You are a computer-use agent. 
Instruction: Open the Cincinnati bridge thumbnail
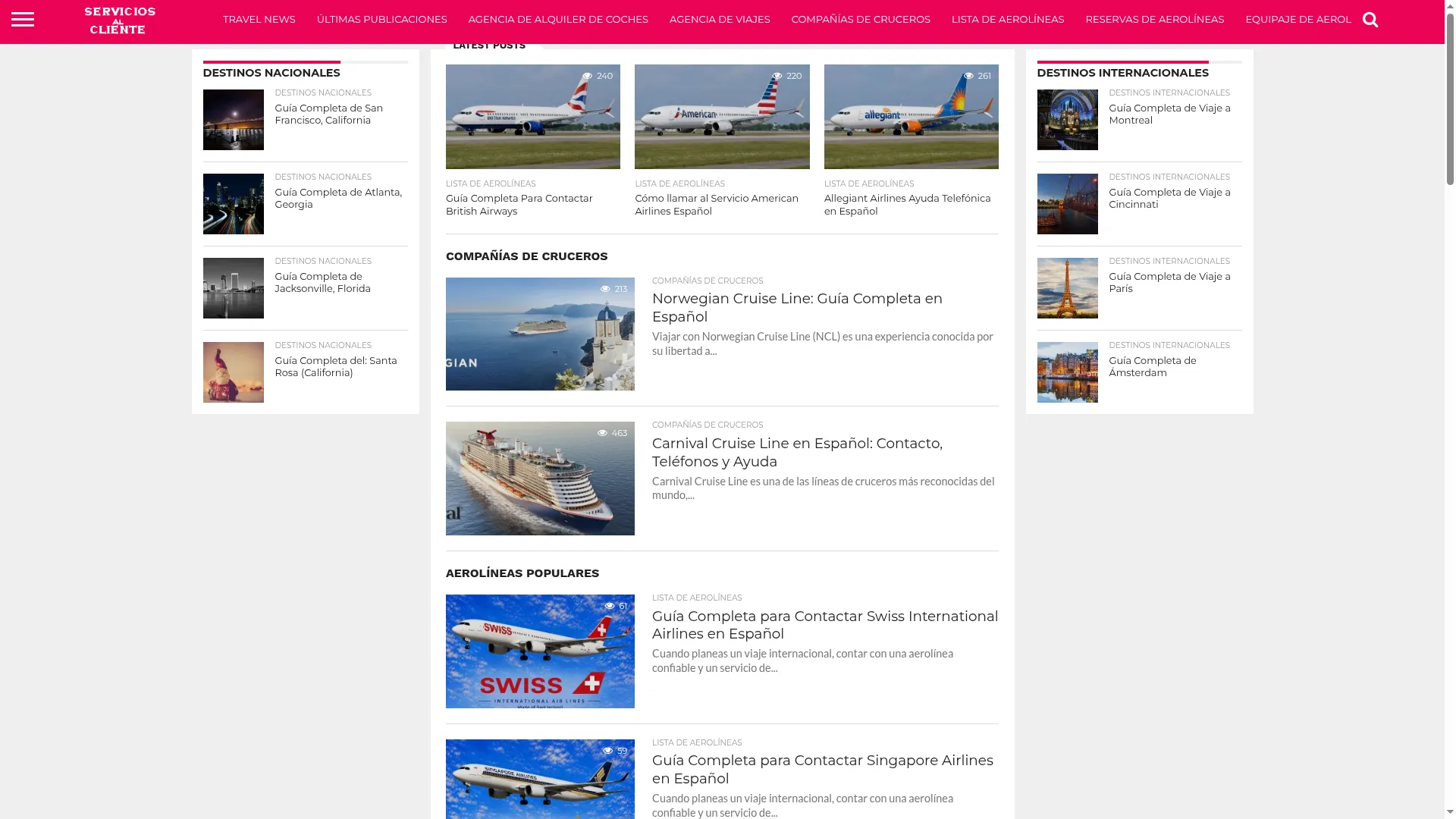coord(1068,204)
